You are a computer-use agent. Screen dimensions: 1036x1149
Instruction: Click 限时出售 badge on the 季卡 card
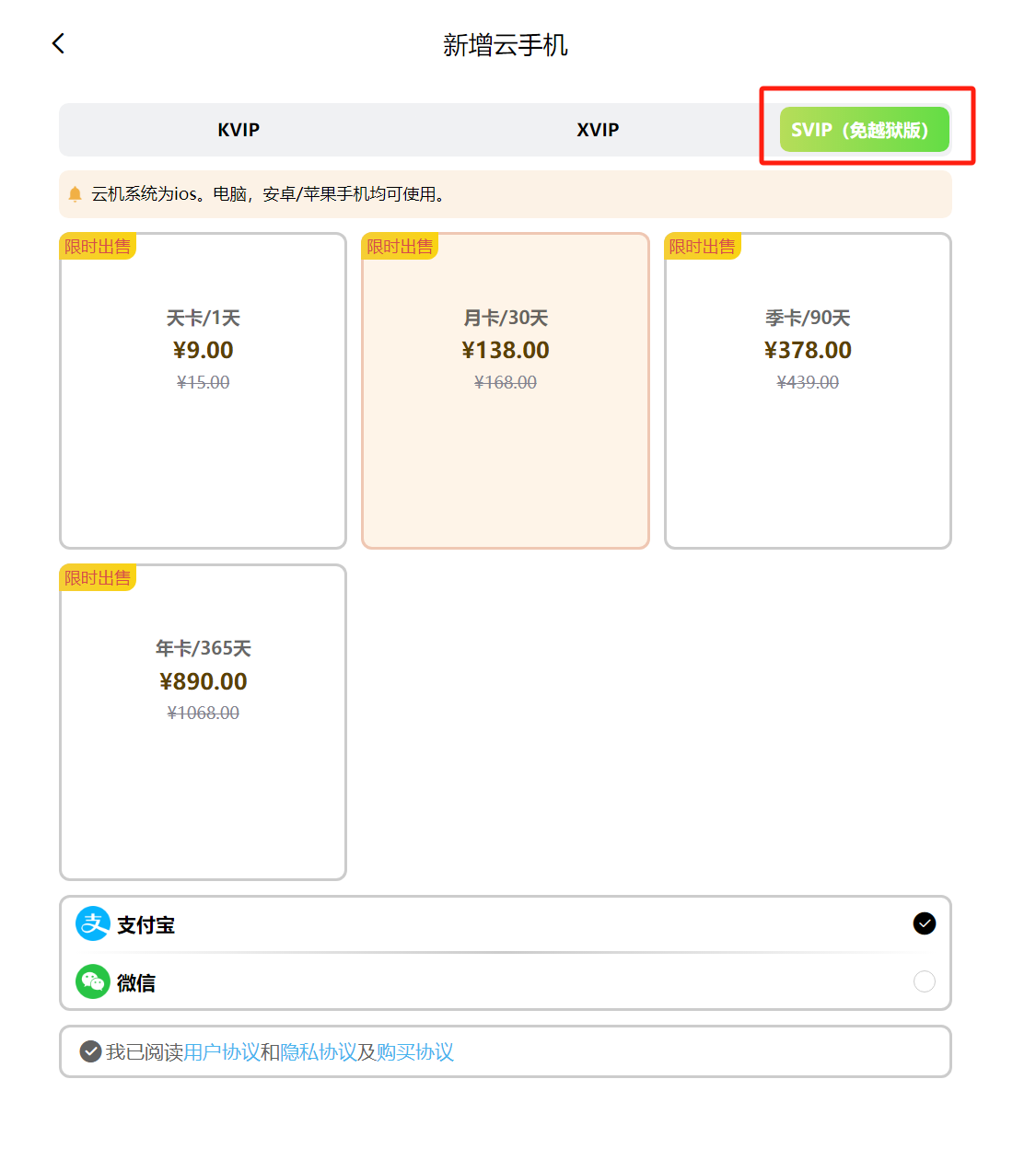coord(702,247)
